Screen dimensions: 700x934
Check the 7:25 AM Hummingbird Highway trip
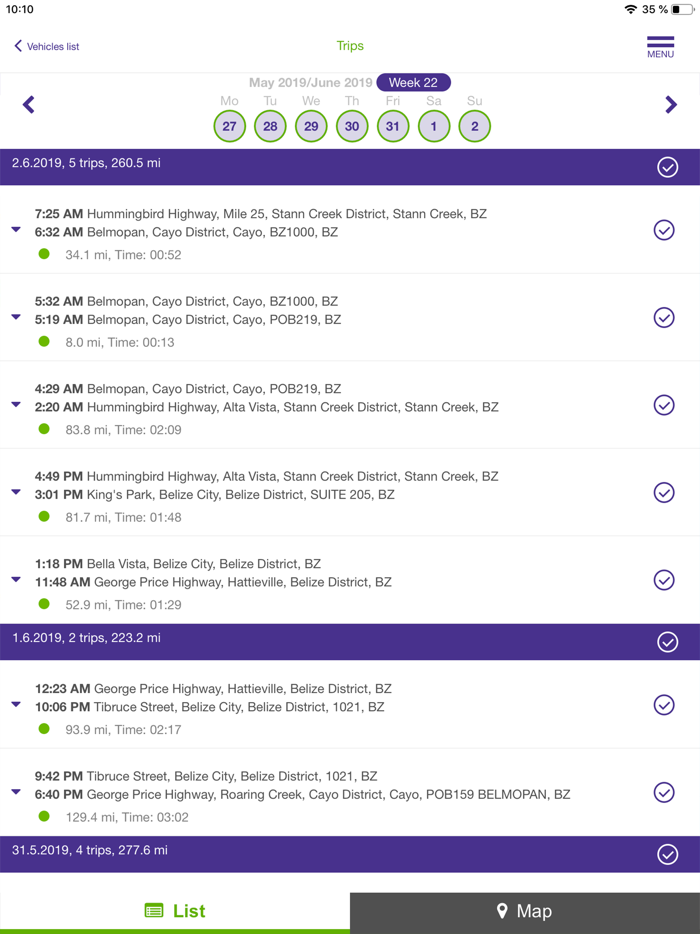tap(664, 230)
